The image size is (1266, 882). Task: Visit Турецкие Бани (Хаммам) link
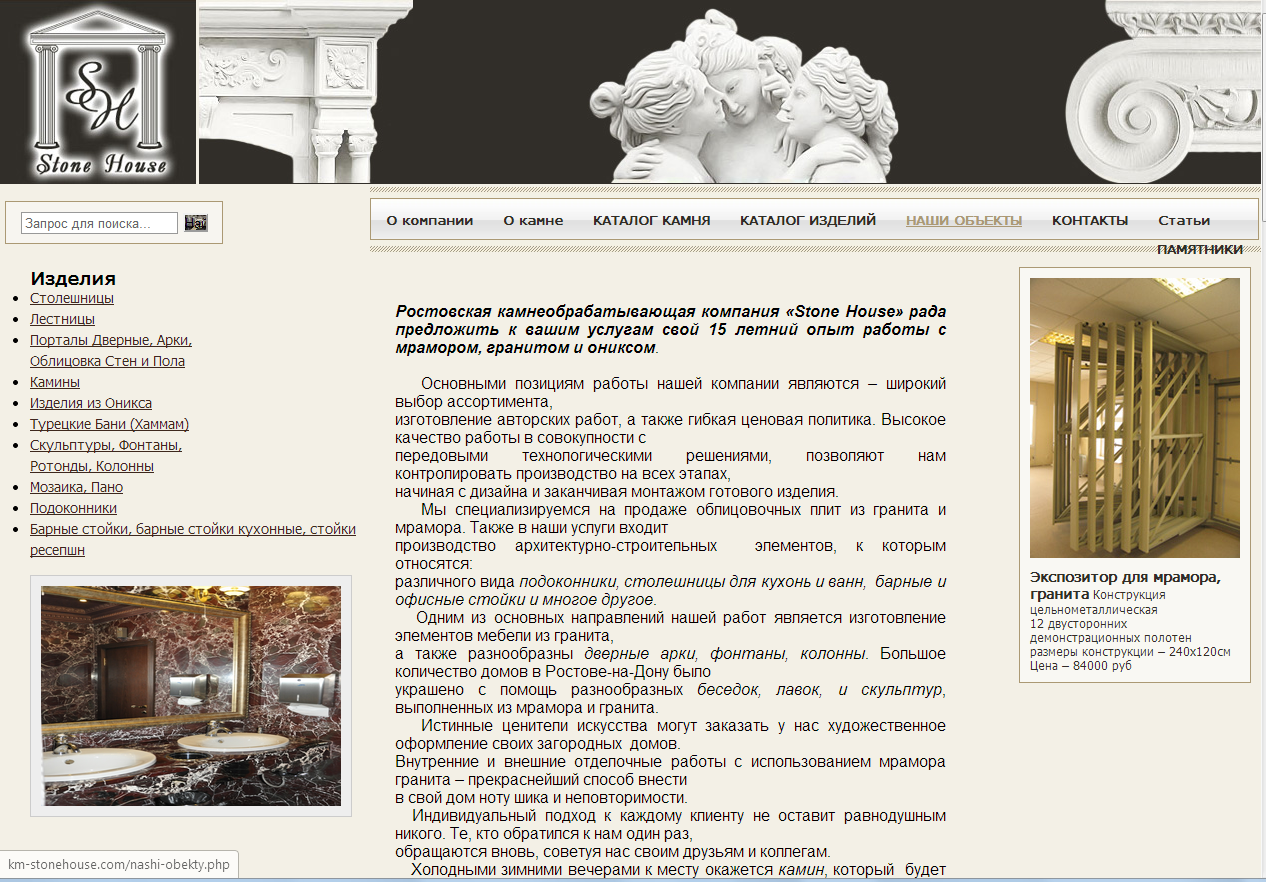point(109,424)
